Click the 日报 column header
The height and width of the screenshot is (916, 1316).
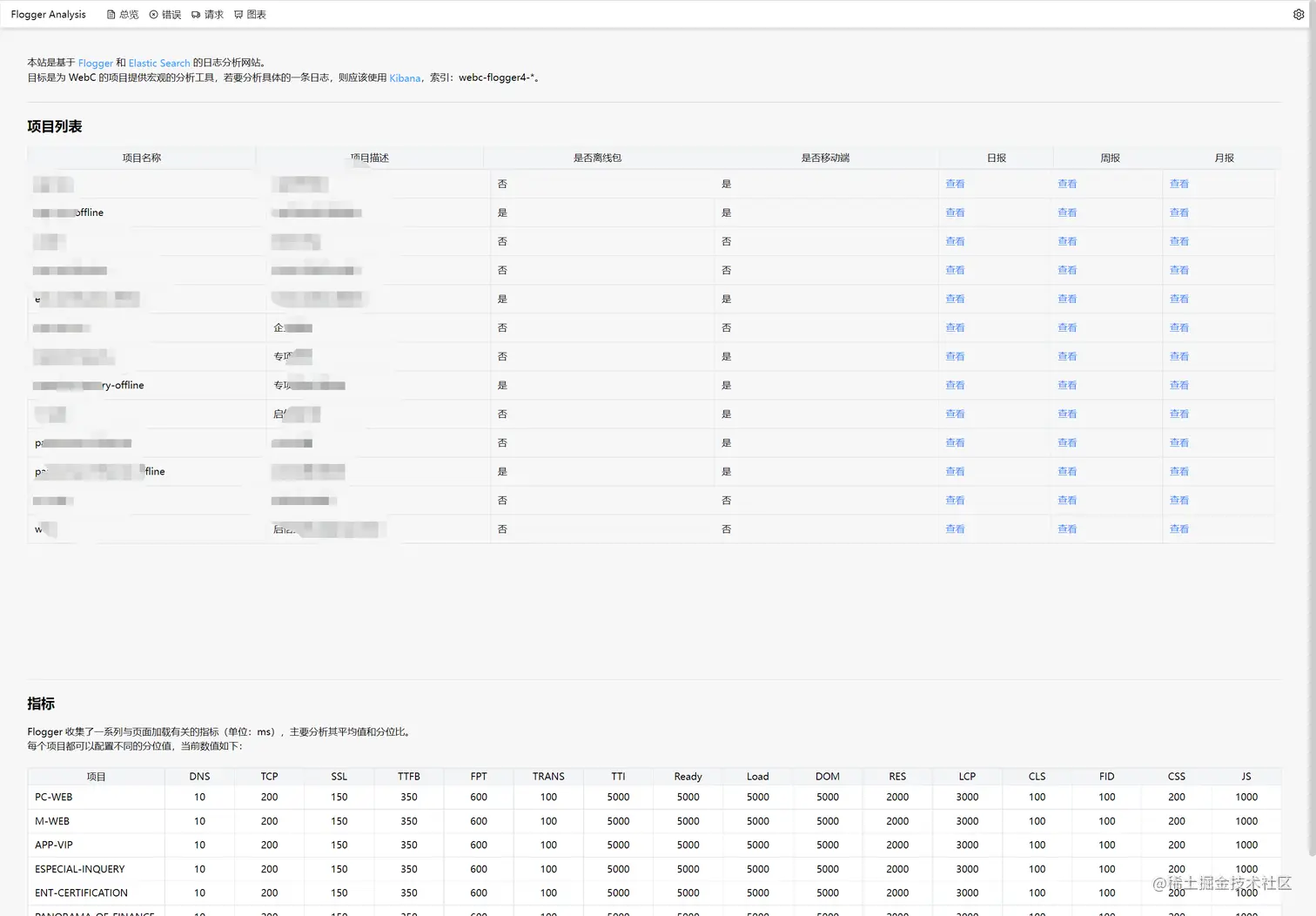(997, 158)
